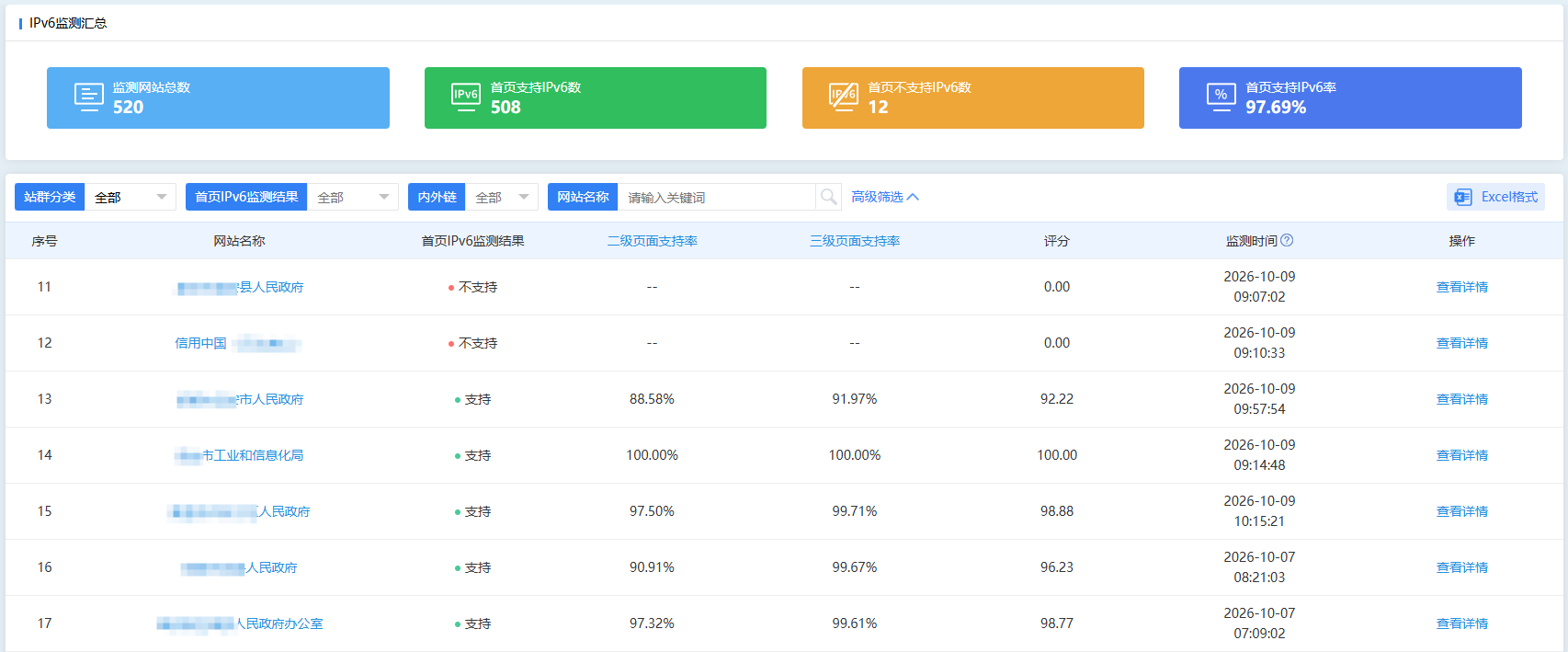Click the help icon beside 监测时间
Screen dimensions: 1568x652
click(1287, 240)
